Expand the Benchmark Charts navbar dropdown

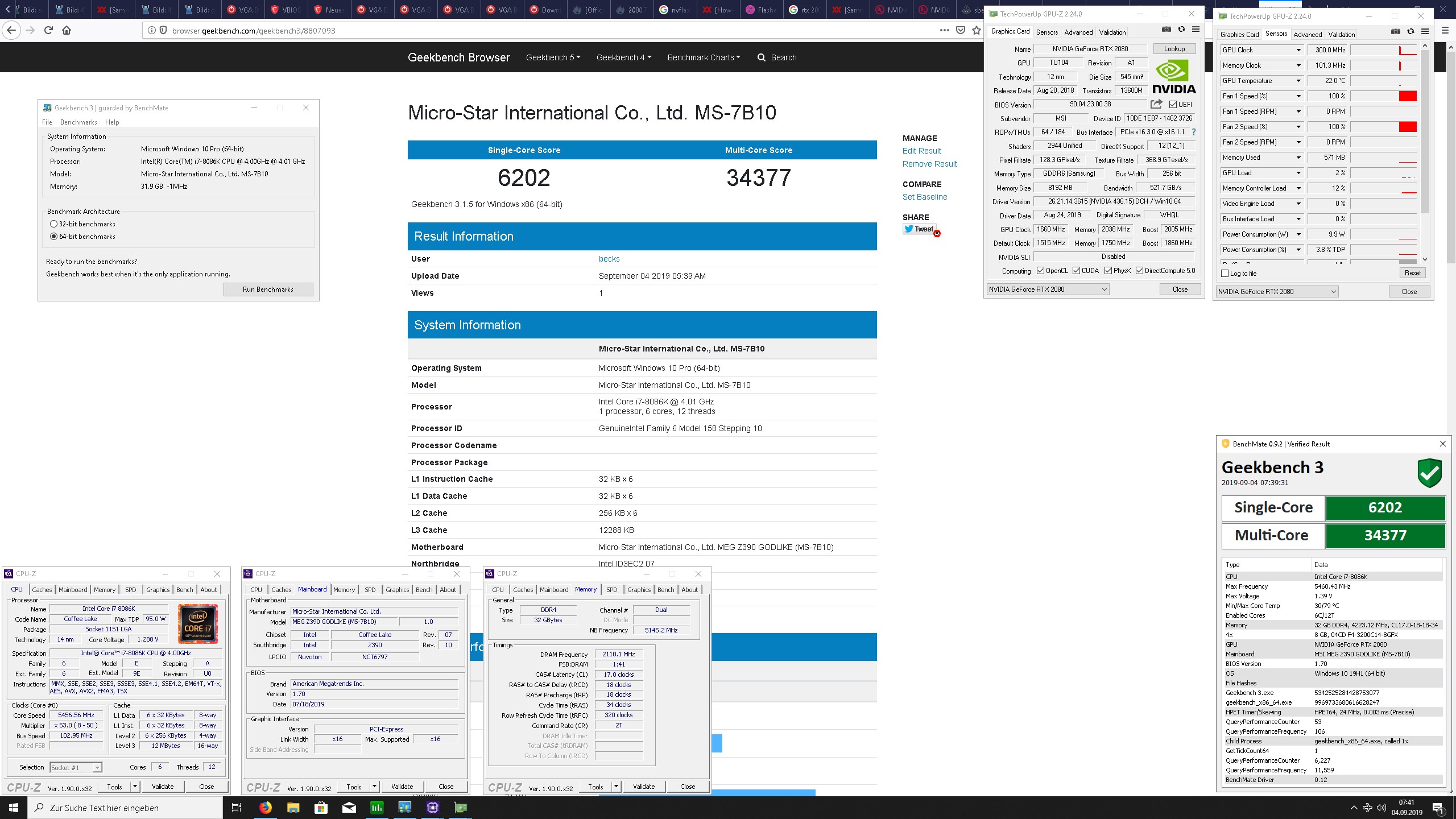tap(704, 57)
